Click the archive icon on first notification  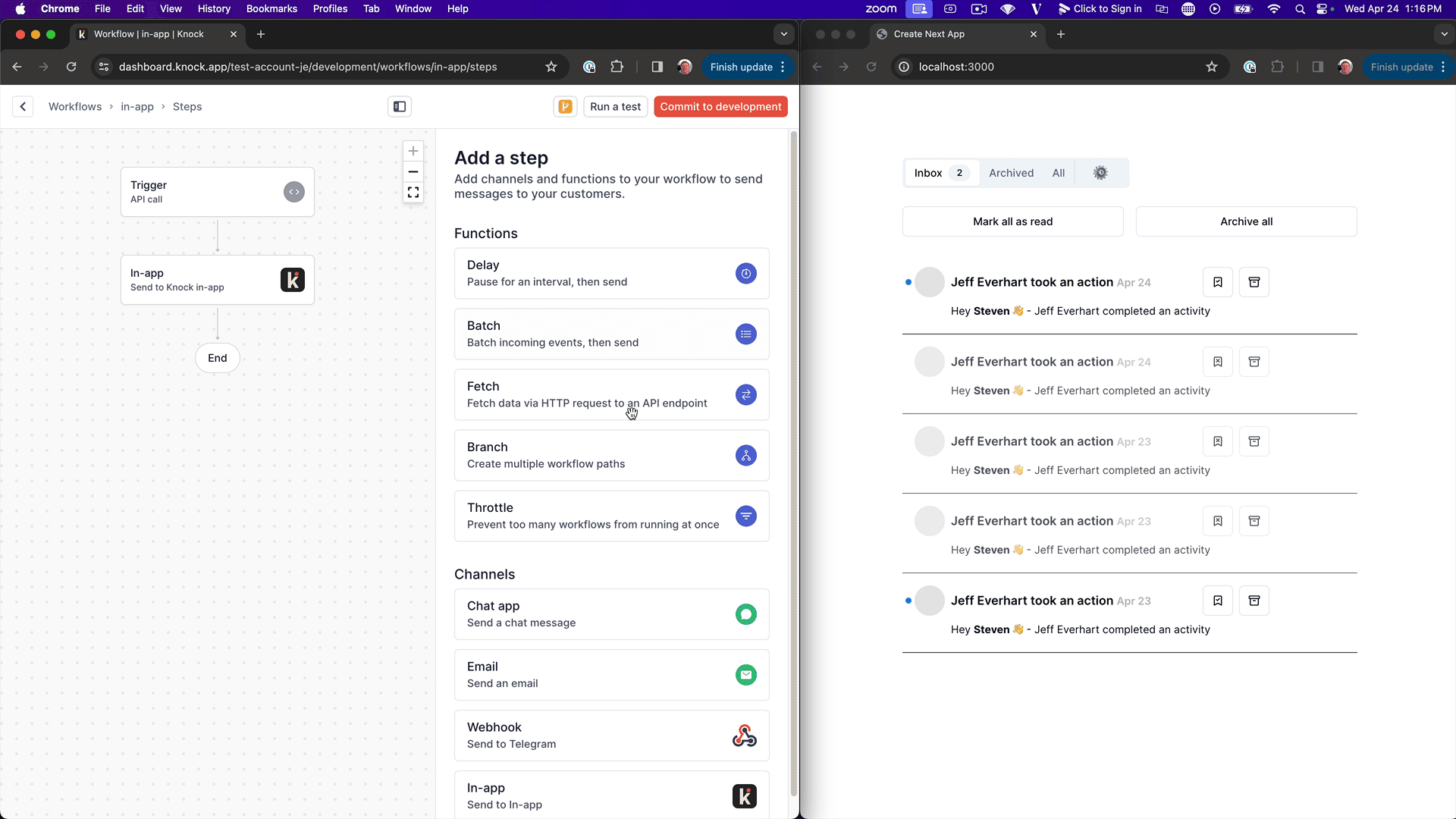click(x=1254, y=282)
